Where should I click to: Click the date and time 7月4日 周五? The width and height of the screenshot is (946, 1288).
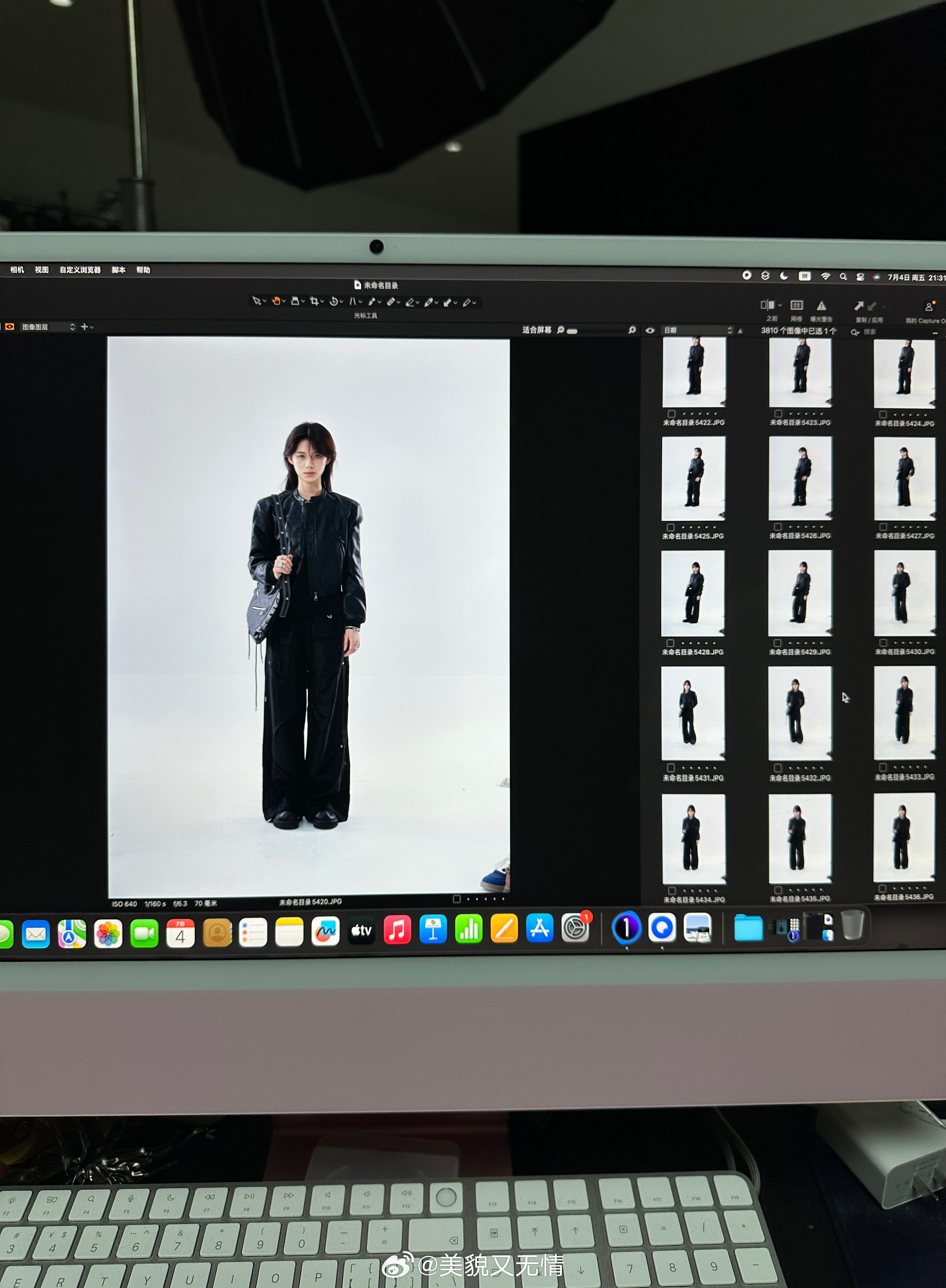coord(906,277)
